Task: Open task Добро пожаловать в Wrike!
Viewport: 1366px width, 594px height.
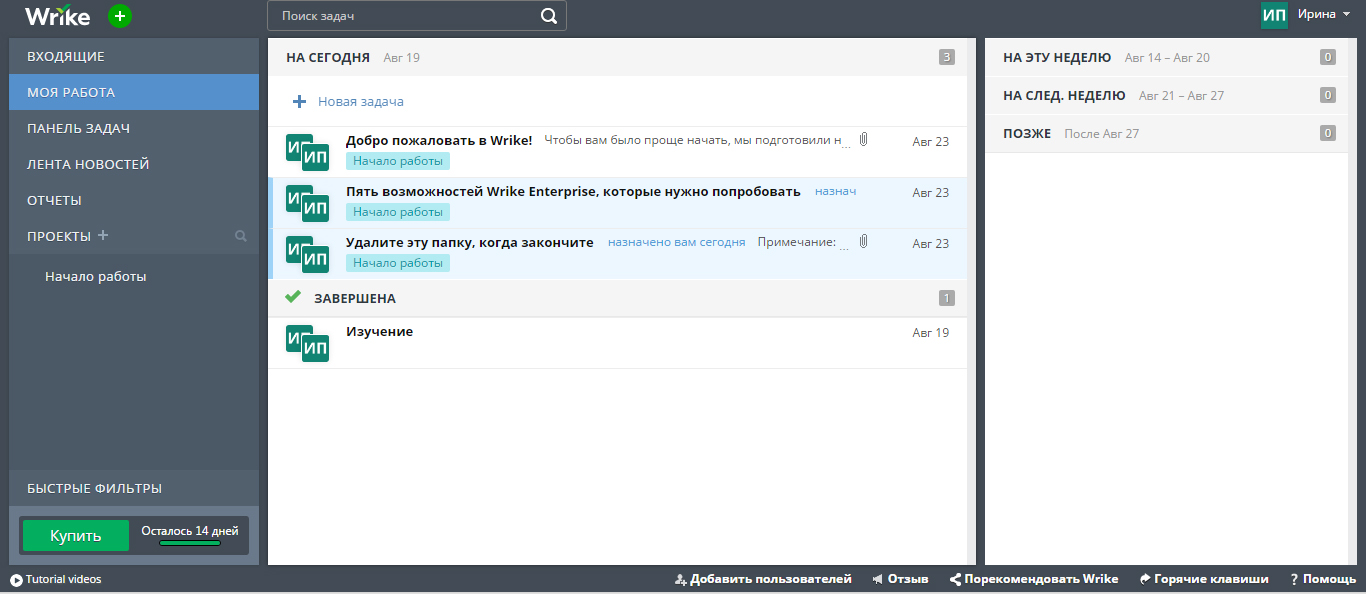Action: 439,140
